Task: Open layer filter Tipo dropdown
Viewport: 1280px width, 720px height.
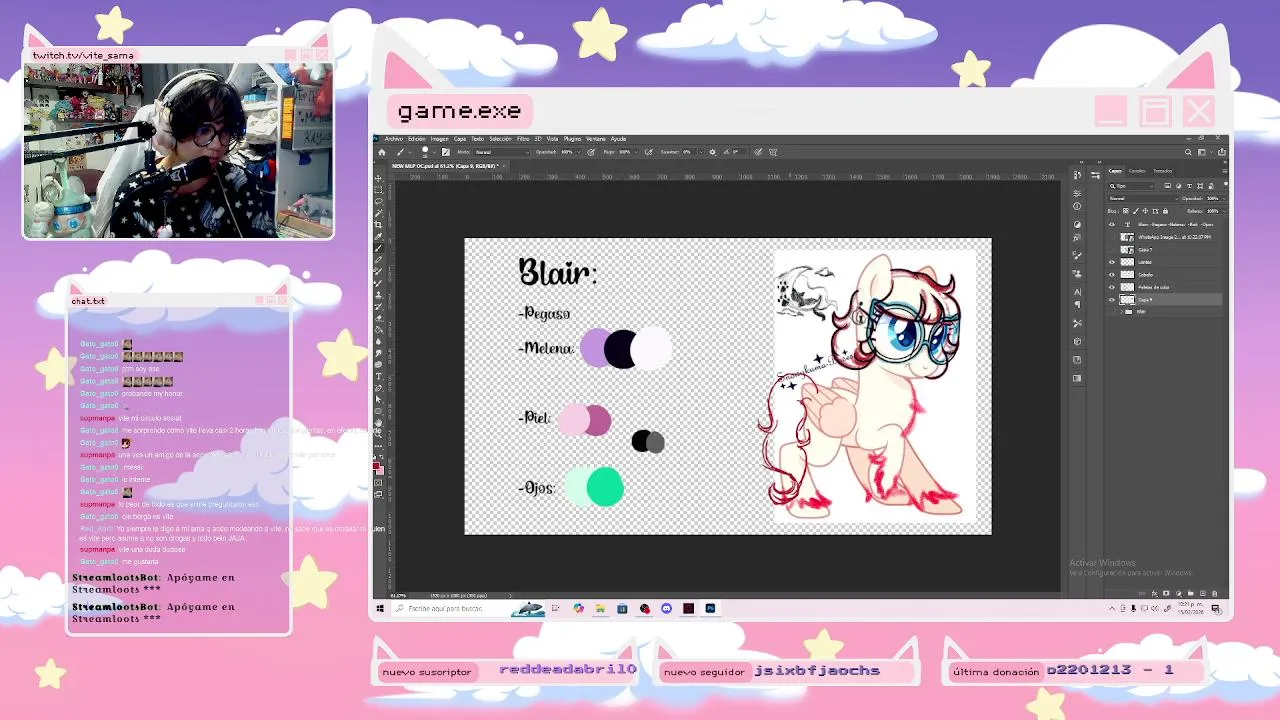Action: [x=1132, y=186]
